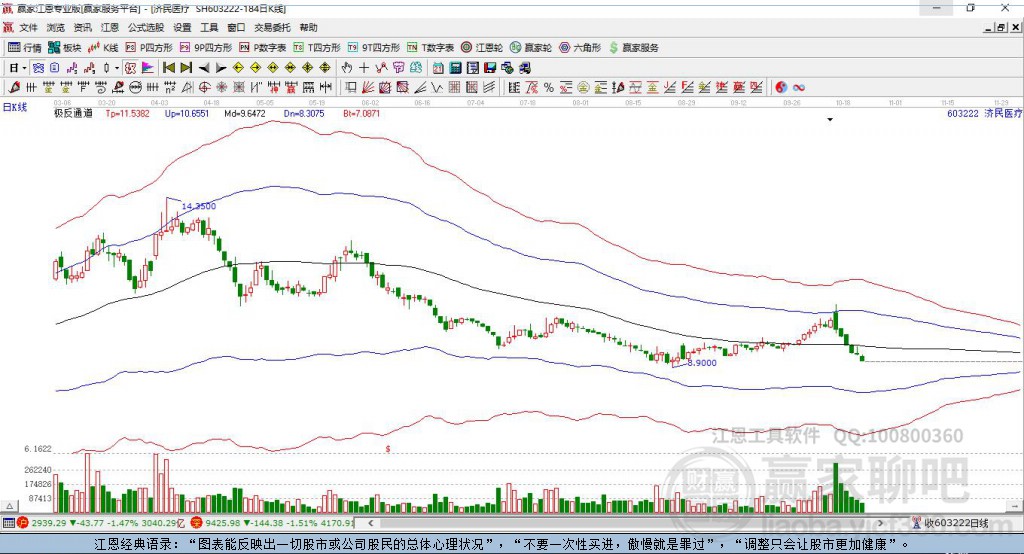Image resolution: width=1024 pixels, height=554 pixels.
Task: Click the 沪 Shanghai index status icon
Action: [x=23, y=523]
